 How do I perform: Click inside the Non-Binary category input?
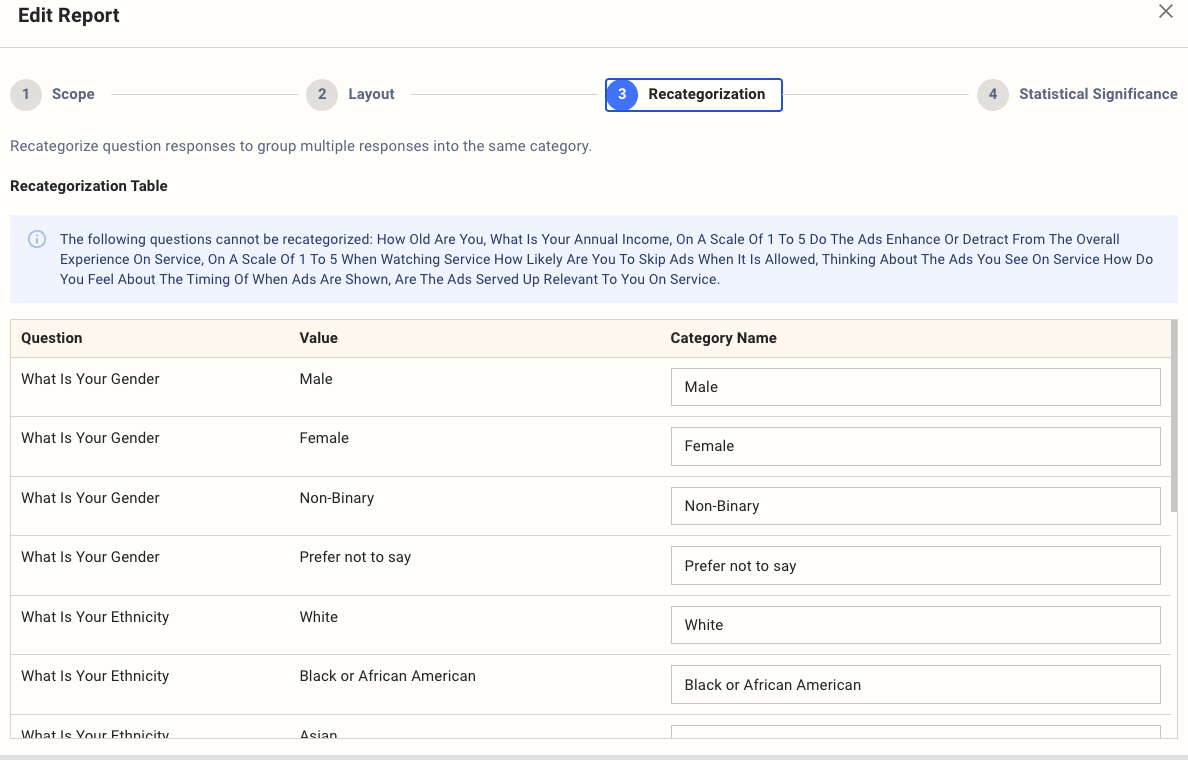click(915, 506)
